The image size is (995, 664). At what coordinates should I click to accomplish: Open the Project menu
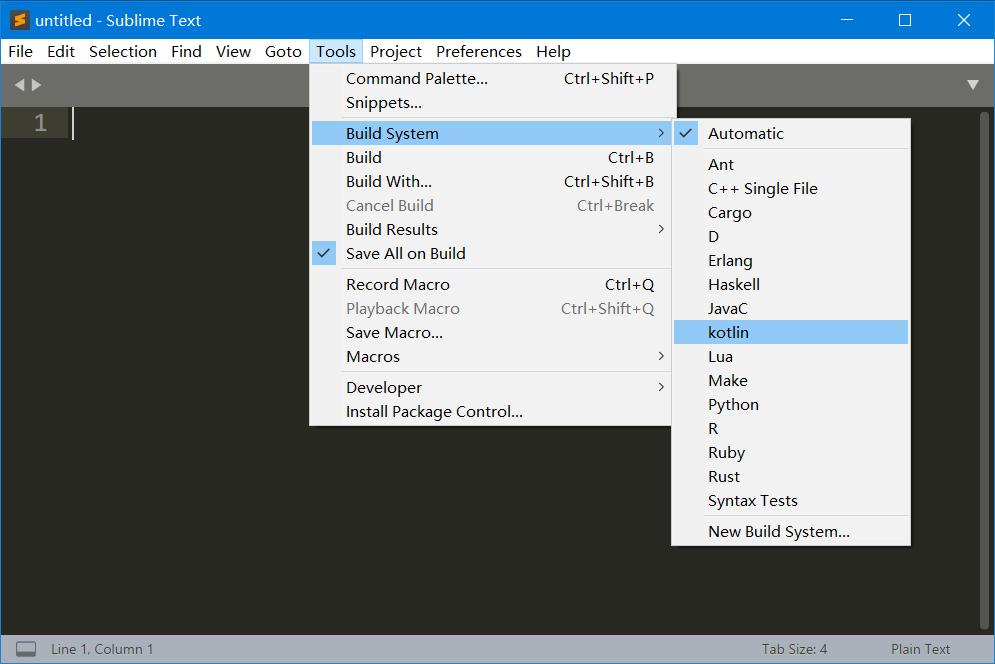(395, 51)
